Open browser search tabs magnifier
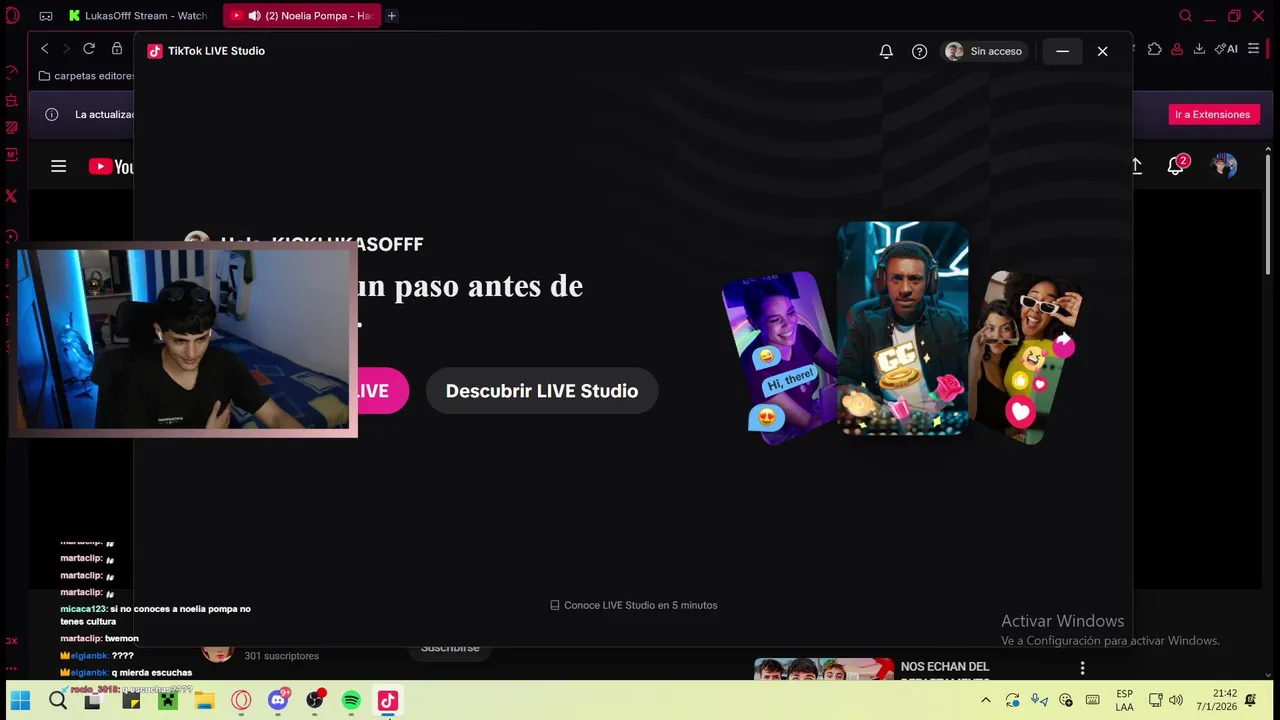 click(1185, 16)
